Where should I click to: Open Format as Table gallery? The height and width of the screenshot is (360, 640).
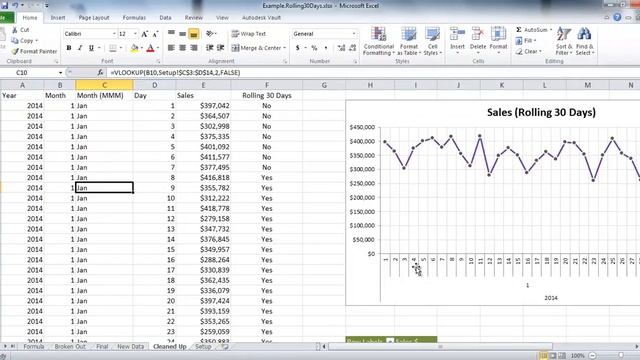click(x=409, y=41)
